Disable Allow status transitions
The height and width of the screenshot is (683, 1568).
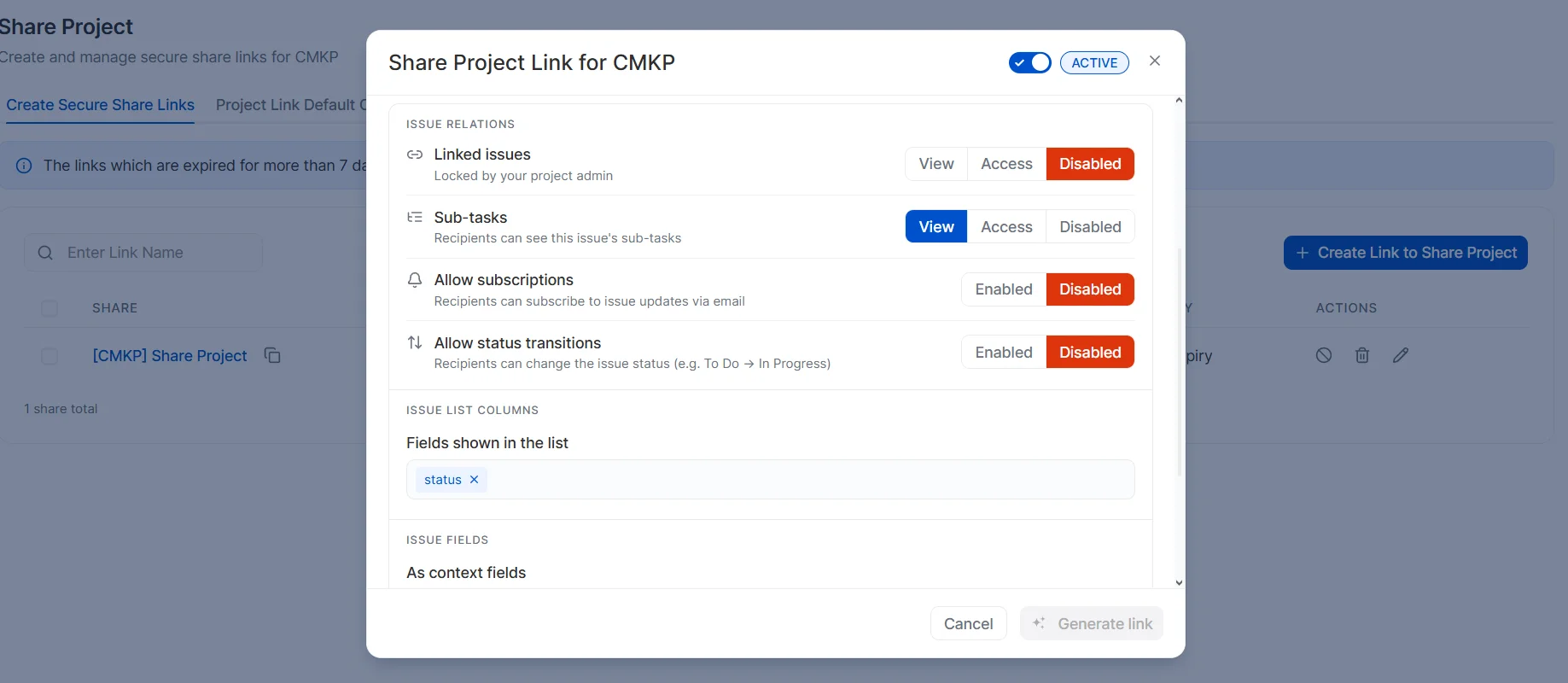click(x=1090, y=353)
